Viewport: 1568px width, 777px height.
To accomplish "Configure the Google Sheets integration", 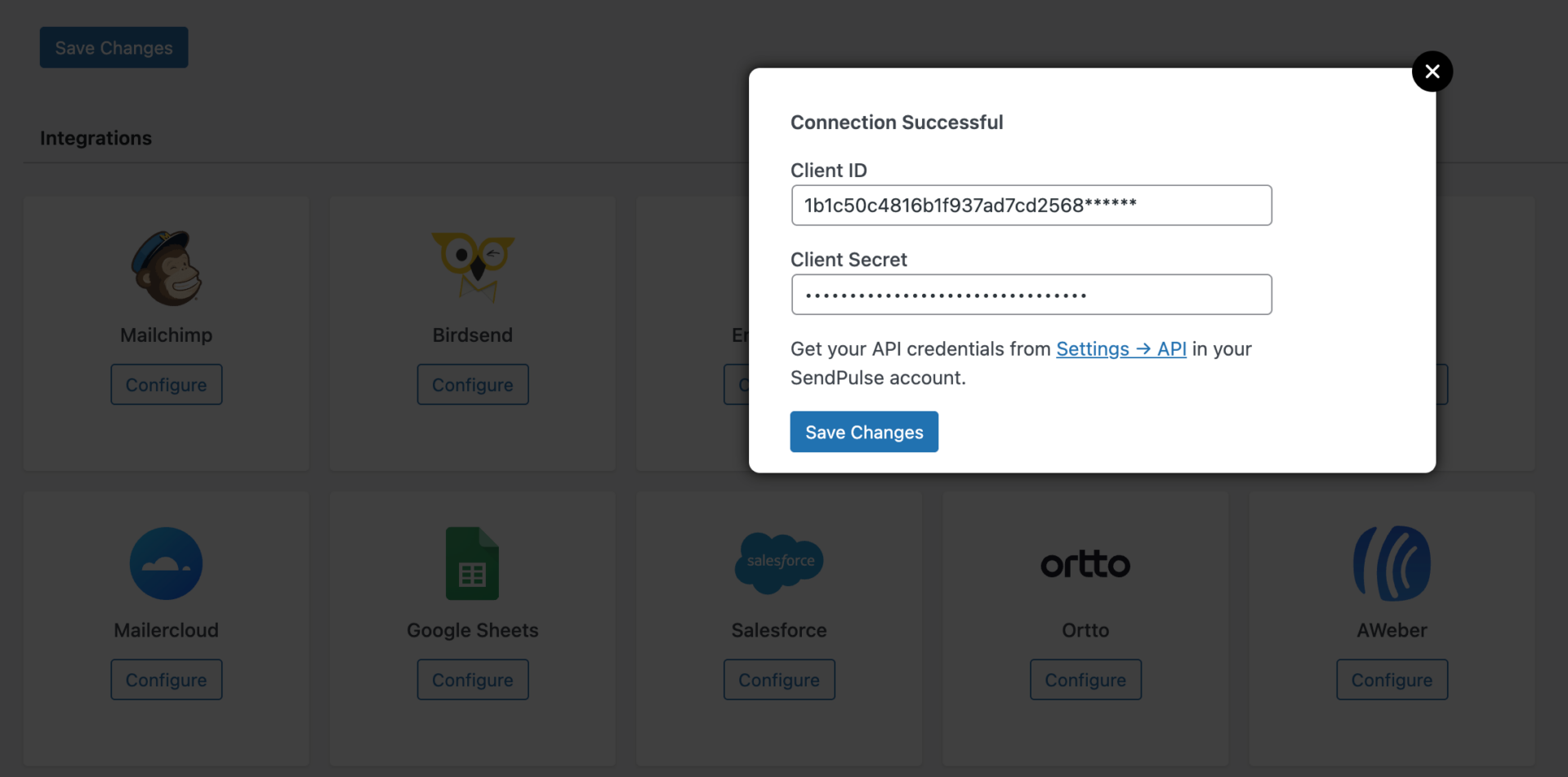I will tap(472, 679).
